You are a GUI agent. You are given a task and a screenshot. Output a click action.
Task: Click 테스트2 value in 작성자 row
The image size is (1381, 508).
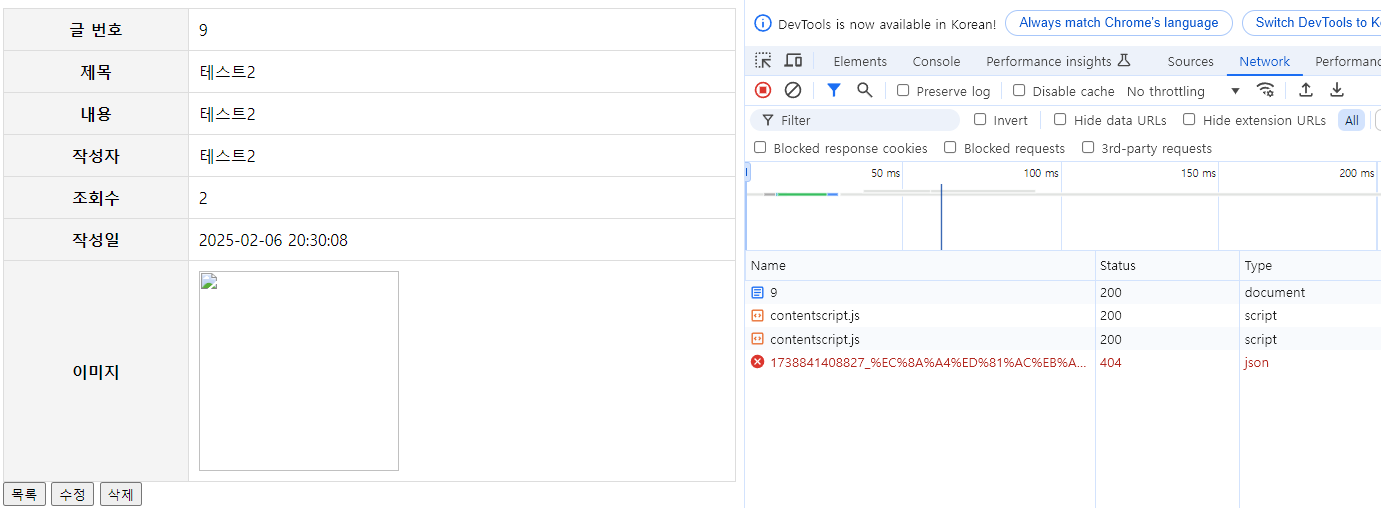[x=227, y=156]
